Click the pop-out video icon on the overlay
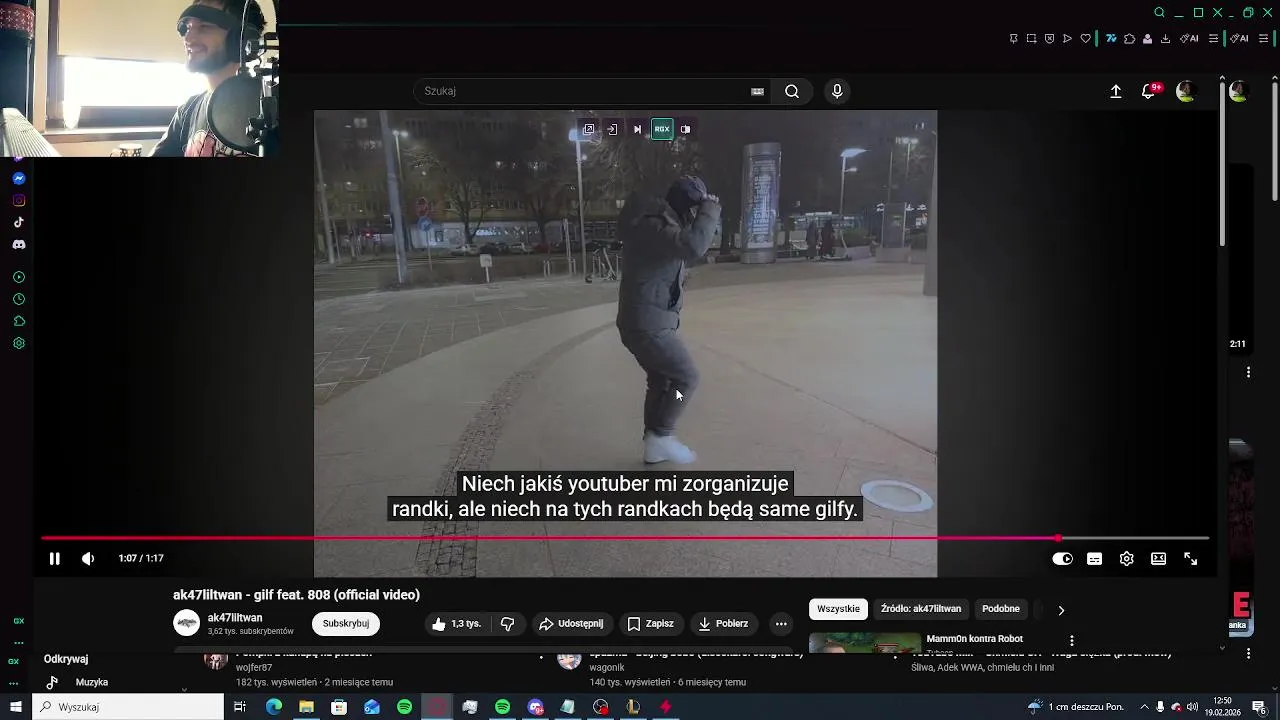 [x=588, y=129]
